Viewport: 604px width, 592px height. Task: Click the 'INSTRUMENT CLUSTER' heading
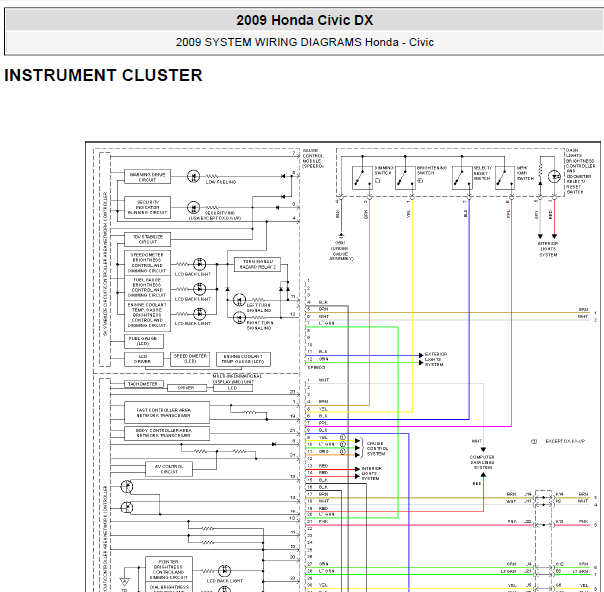(103, 75)
